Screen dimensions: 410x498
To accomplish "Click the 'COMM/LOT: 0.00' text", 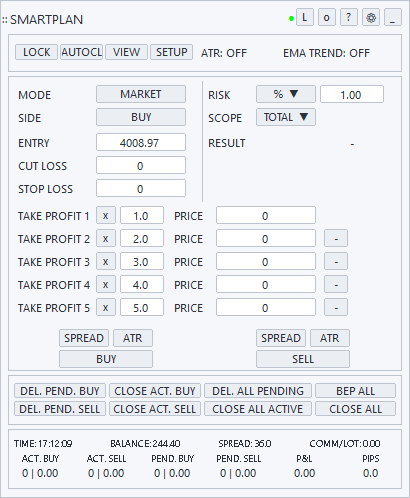I will pyautogui.click(x=345, y=443).
